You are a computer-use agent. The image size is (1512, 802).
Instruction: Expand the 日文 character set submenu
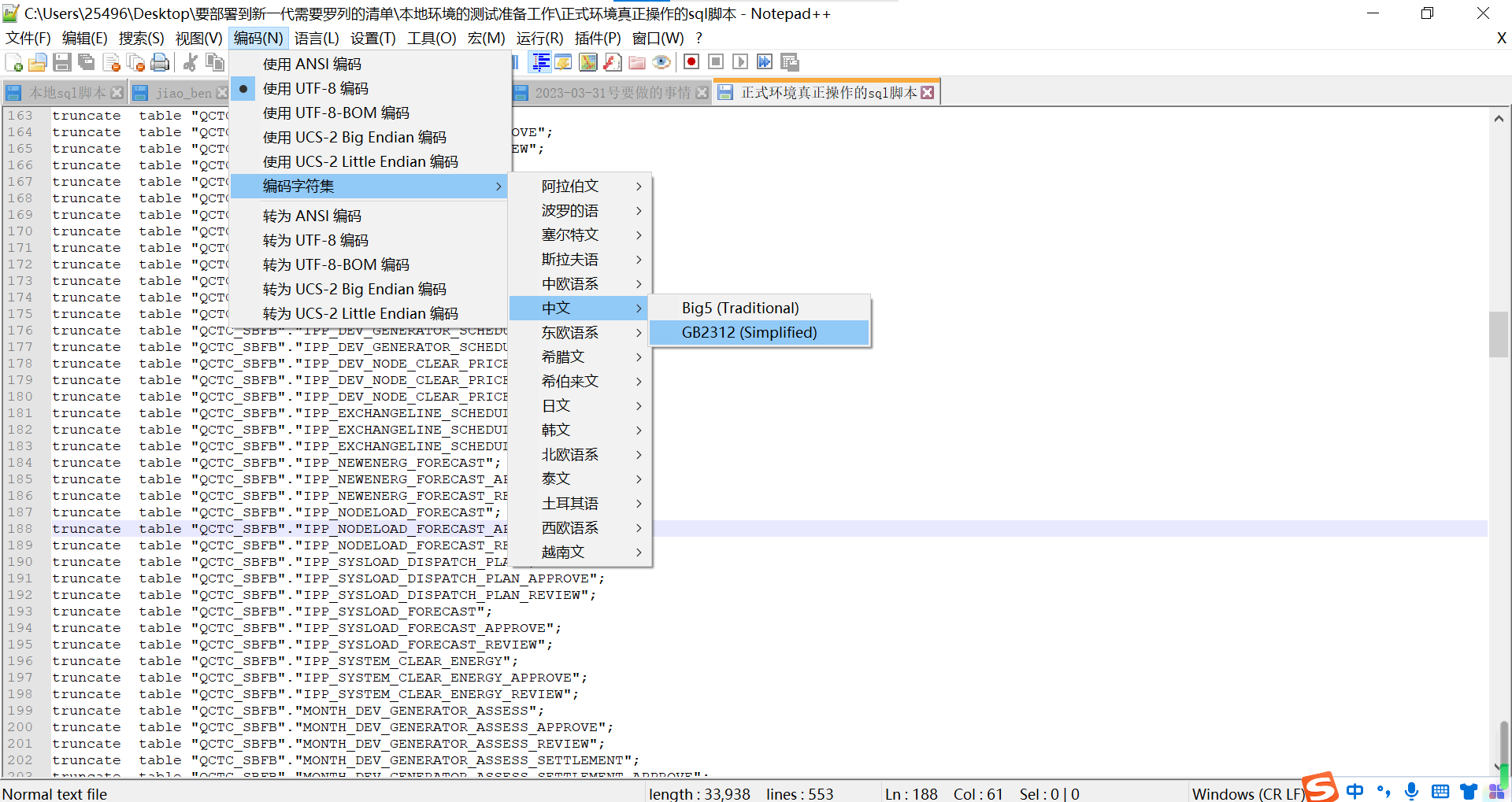(580, 405)
